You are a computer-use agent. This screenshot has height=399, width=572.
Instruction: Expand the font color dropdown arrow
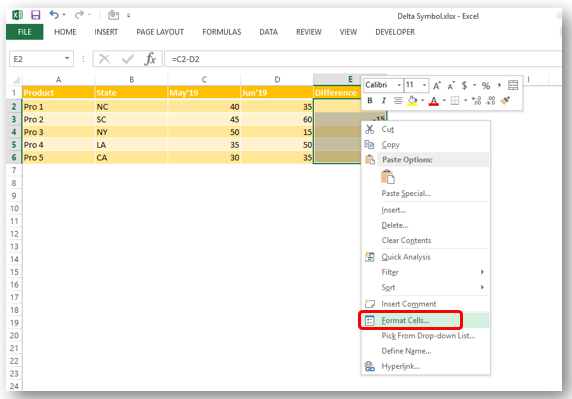click(444, 100)
